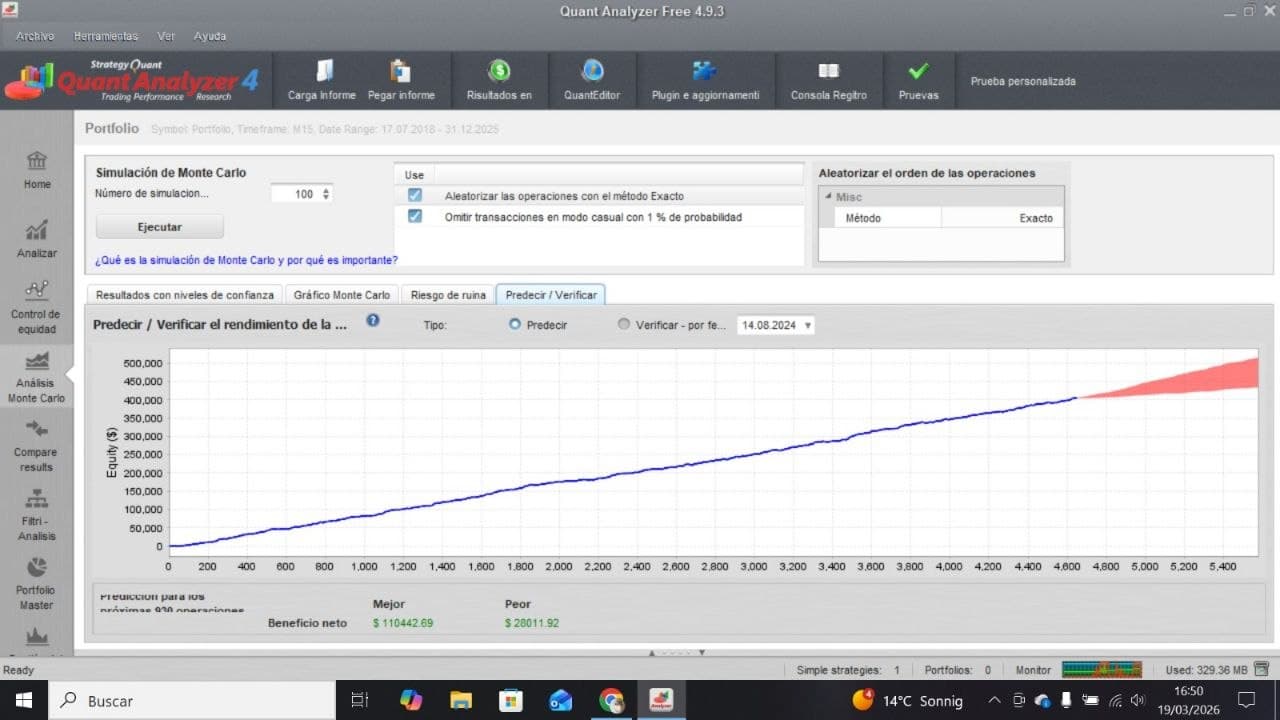Switch to Riesgo de ruina tab
1280x720 pixels.
[448, 295]
